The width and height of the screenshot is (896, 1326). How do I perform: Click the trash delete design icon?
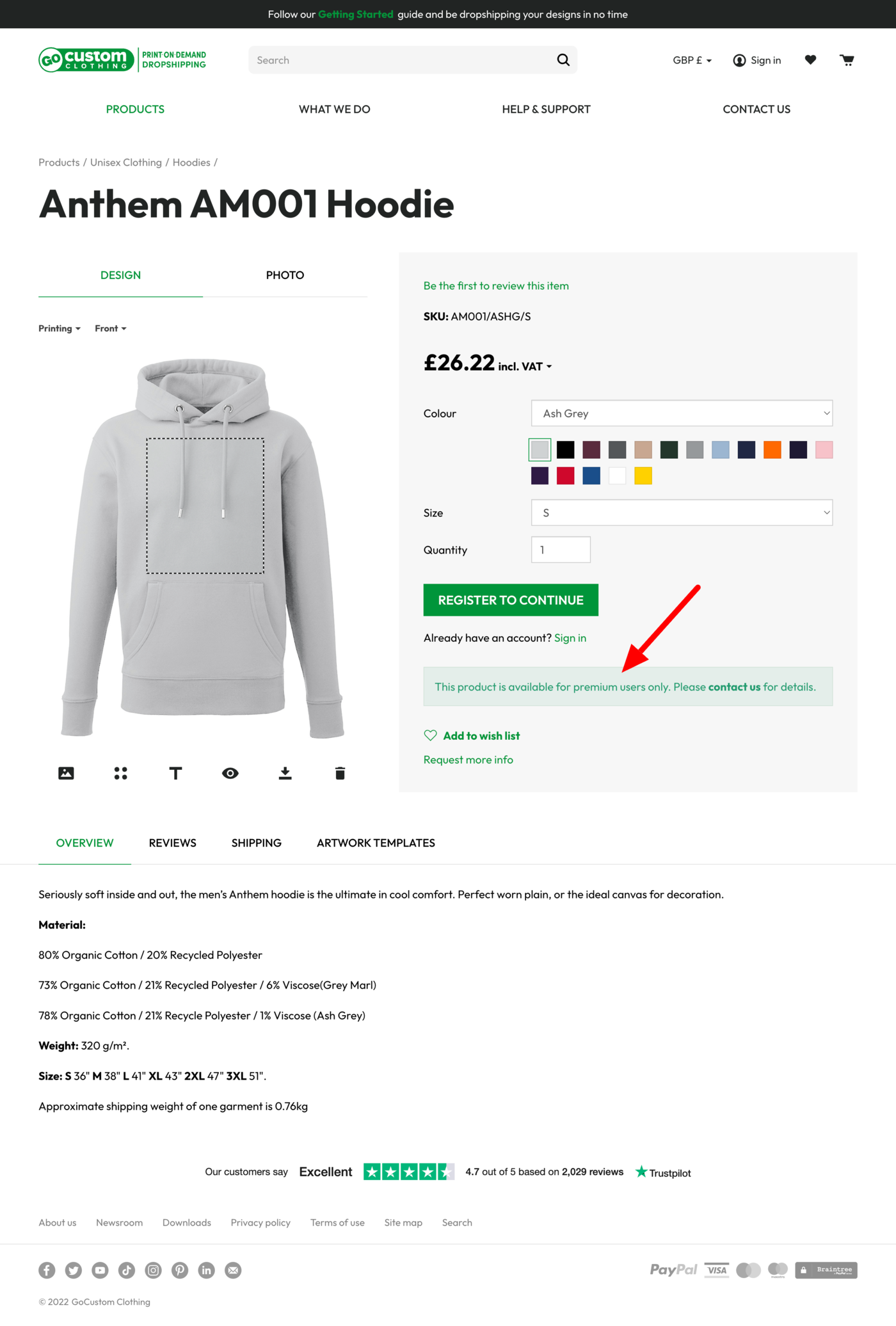(x=340, y=773)
